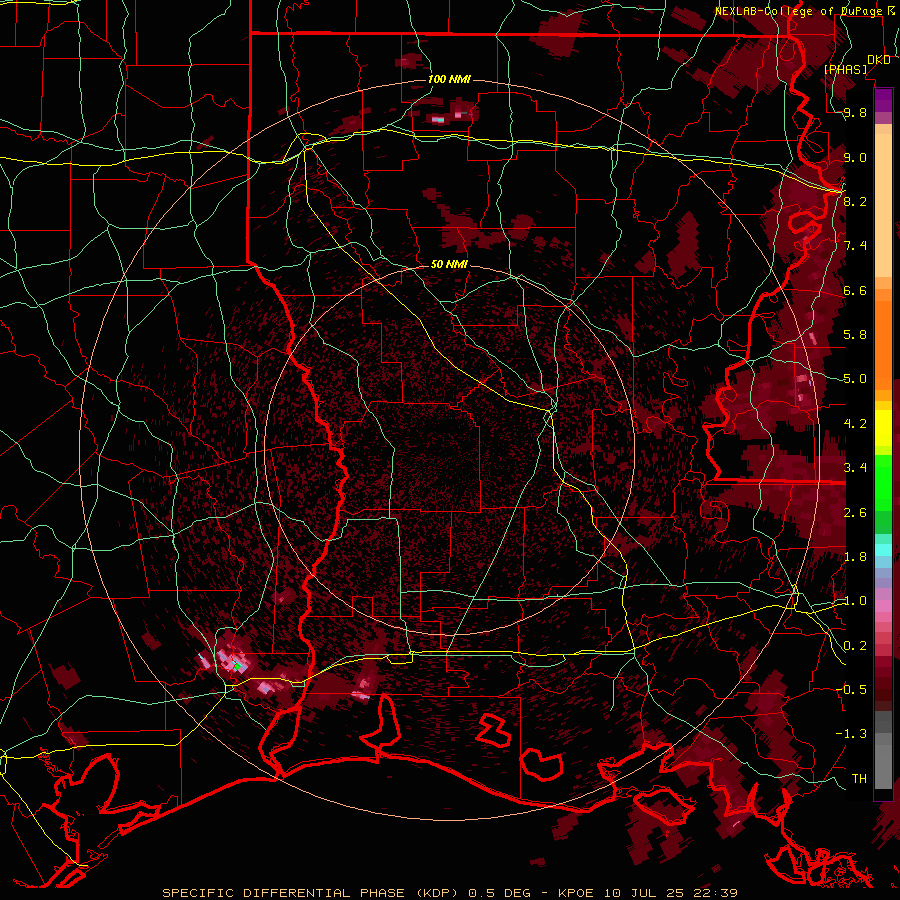Click the '50 NMI' range ring label
Screen dimensions: 900x900
point(449,264)
